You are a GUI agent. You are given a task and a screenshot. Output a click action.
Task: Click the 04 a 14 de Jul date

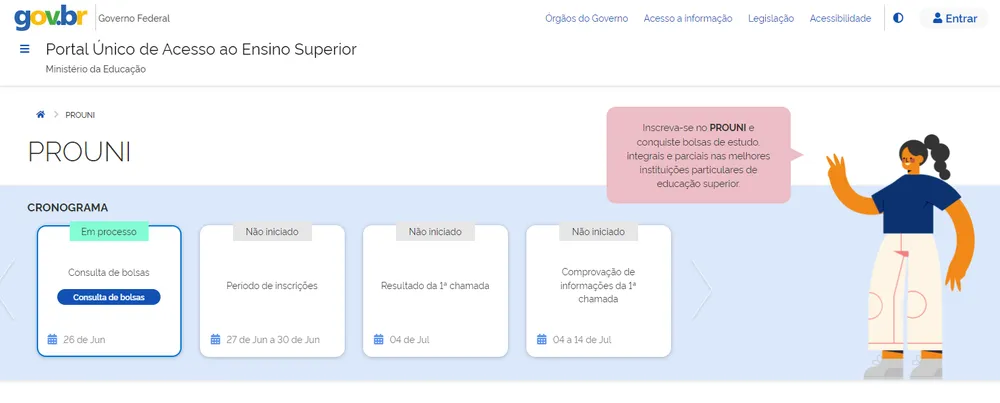pyautogui.click(x=582, y=340)
